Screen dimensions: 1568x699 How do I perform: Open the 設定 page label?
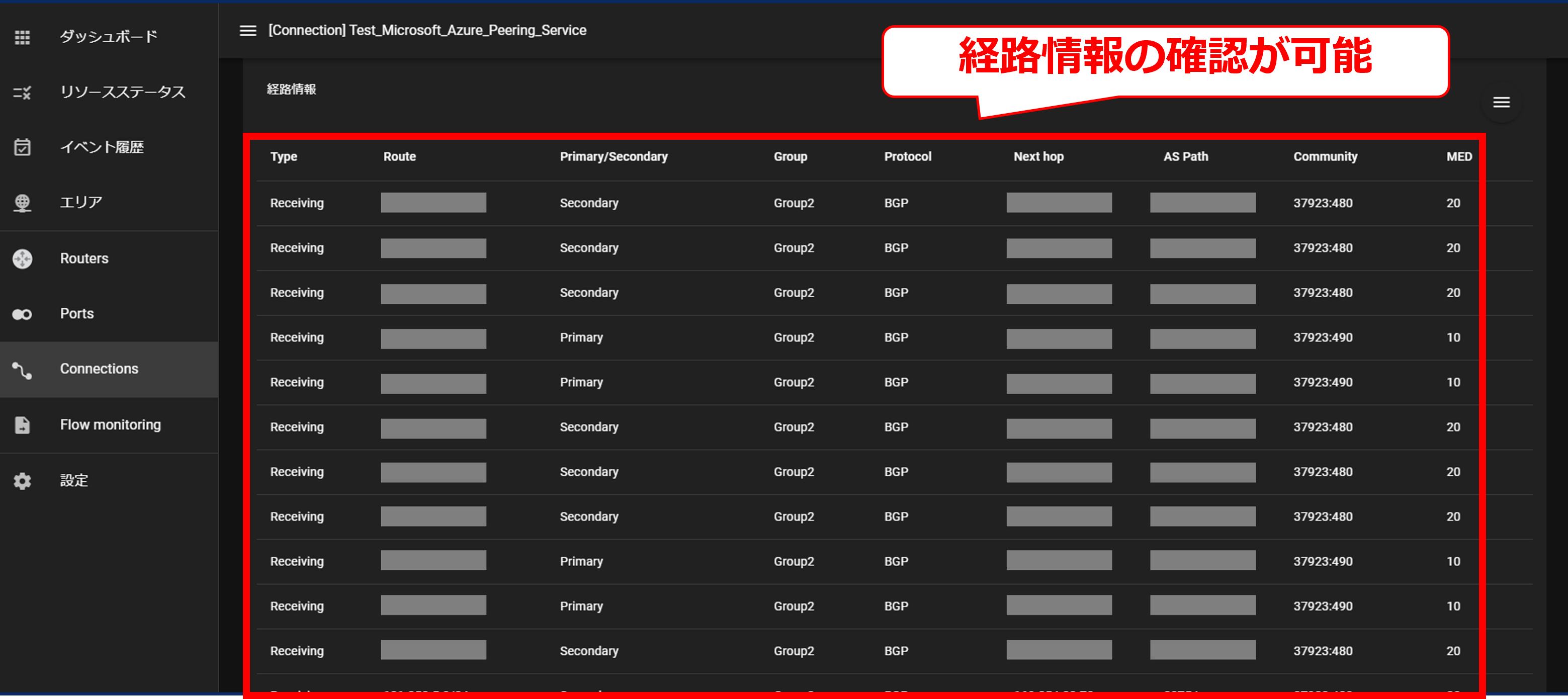click(x=73, y=481)
